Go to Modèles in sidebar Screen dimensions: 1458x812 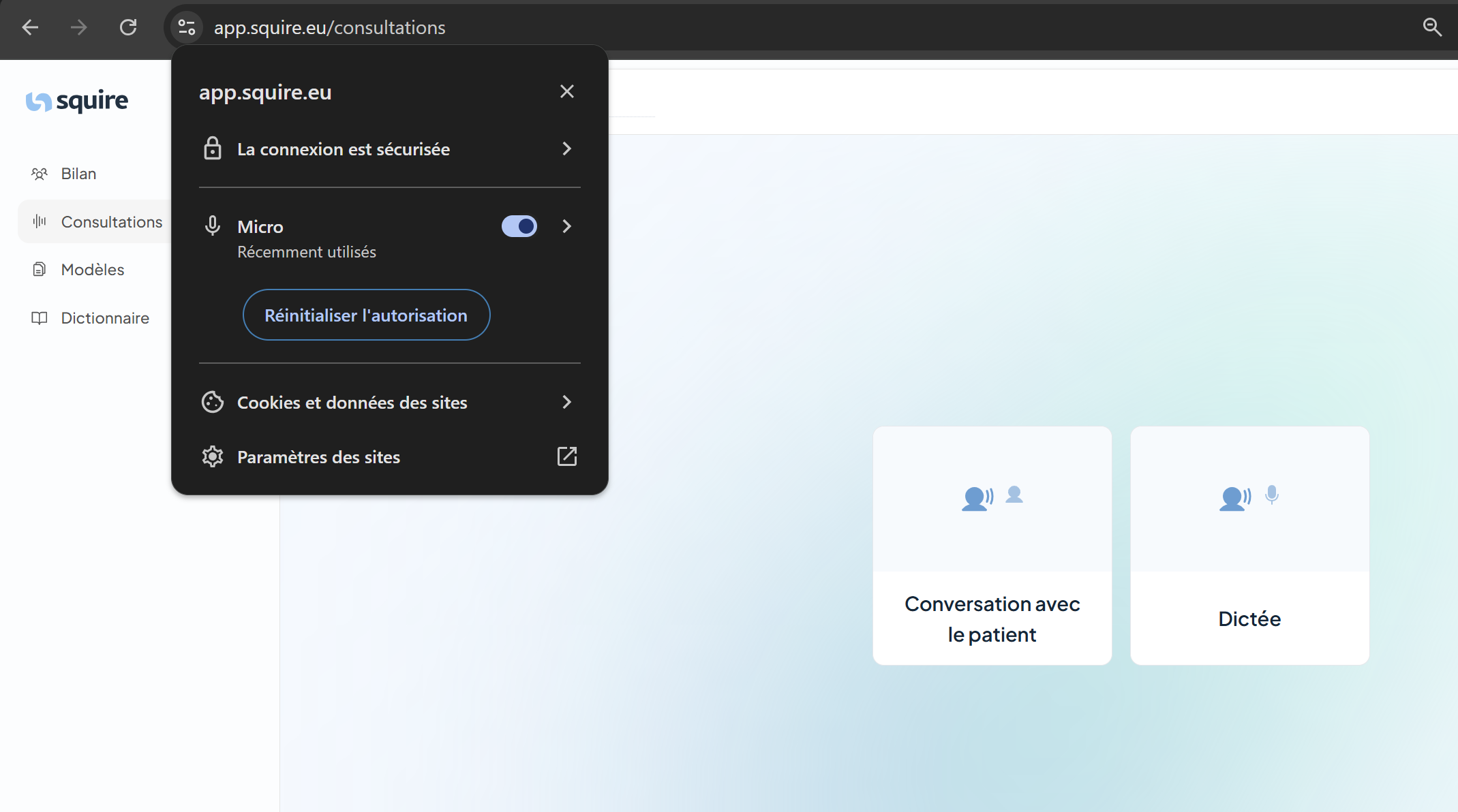92,270
